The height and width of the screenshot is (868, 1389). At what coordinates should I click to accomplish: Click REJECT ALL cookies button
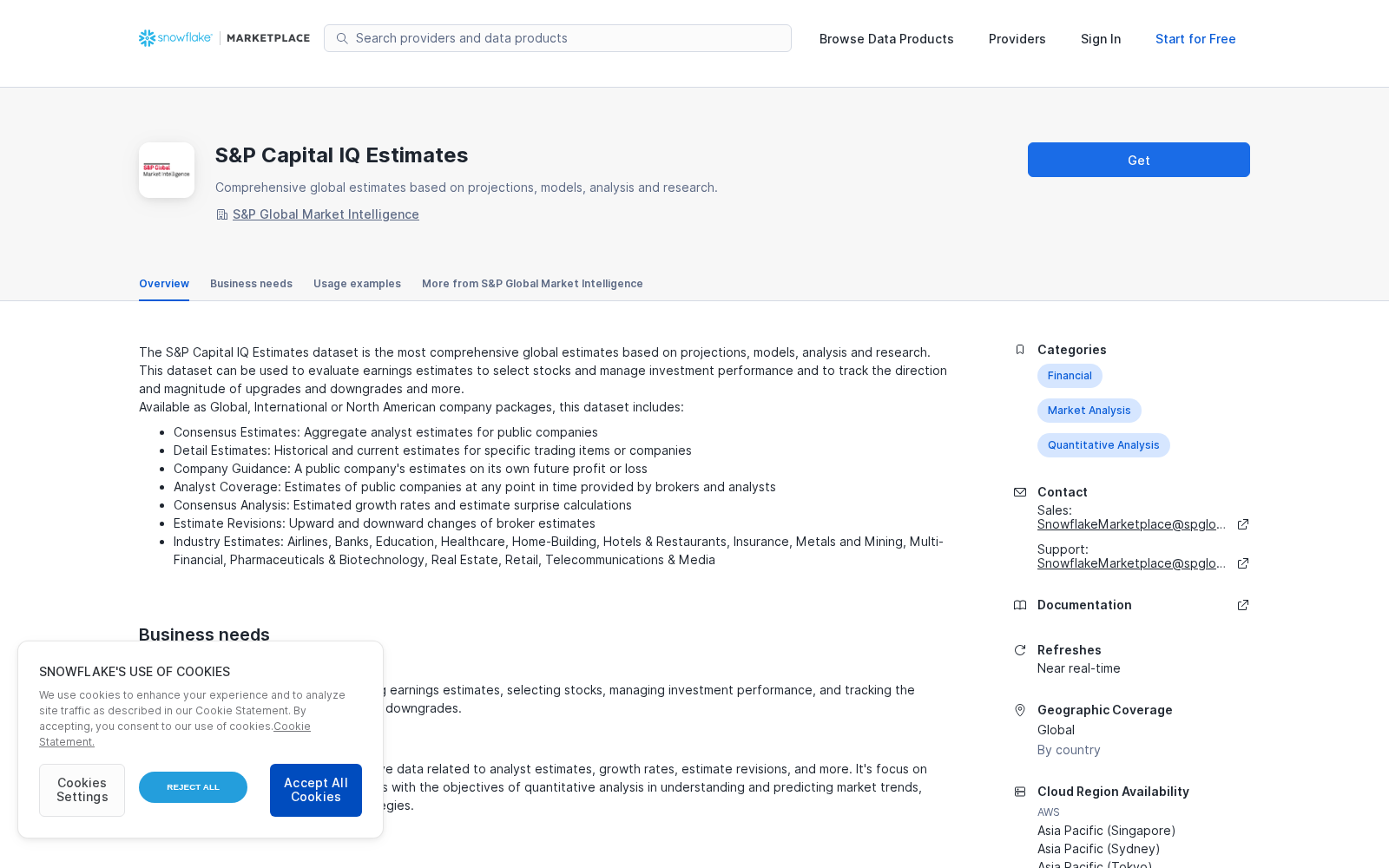(193, 787)
